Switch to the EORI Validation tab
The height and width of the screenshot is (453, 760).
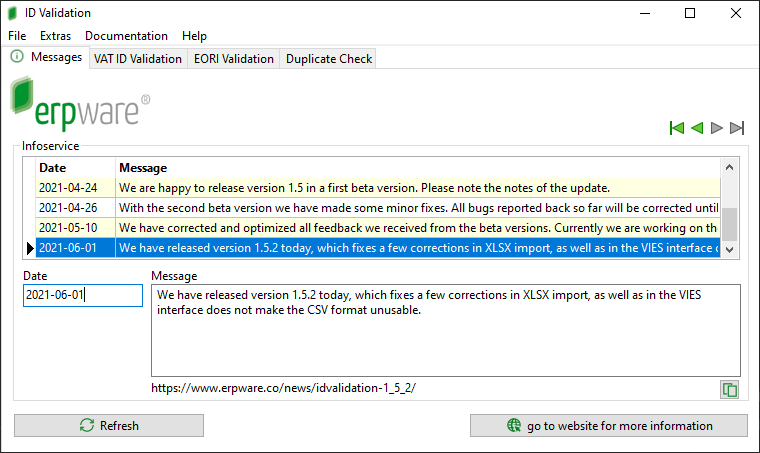(234, 59)
